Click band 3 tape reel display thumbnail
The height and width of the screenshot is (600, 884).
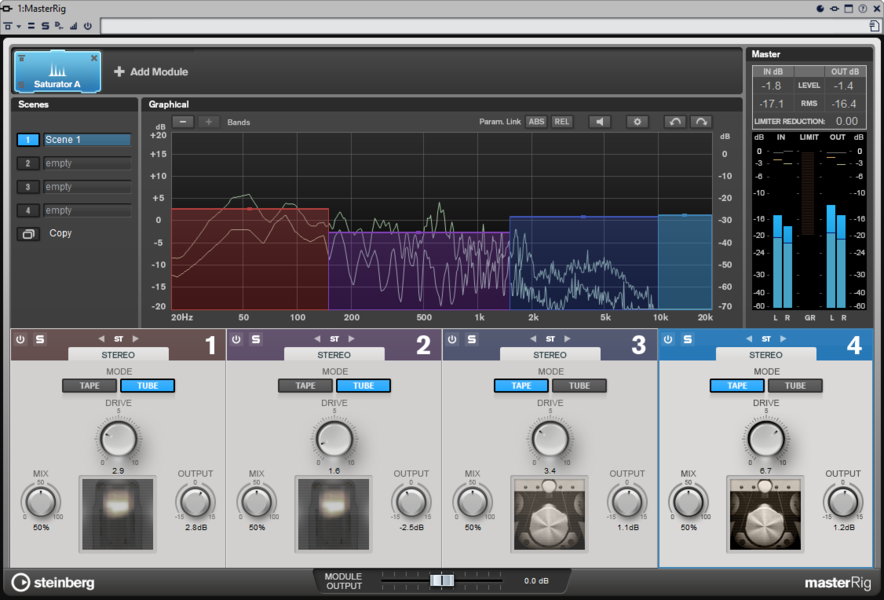tap(550, 514)
